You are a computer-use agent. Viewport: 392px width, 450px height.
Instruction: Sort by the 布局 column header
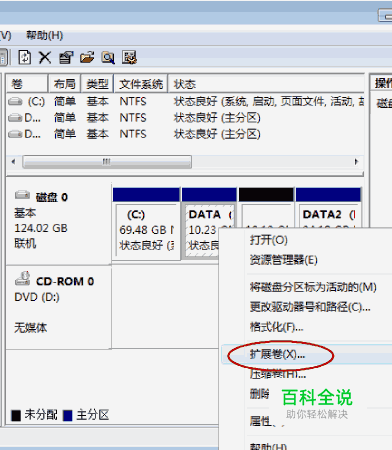(x=65, y=84)
